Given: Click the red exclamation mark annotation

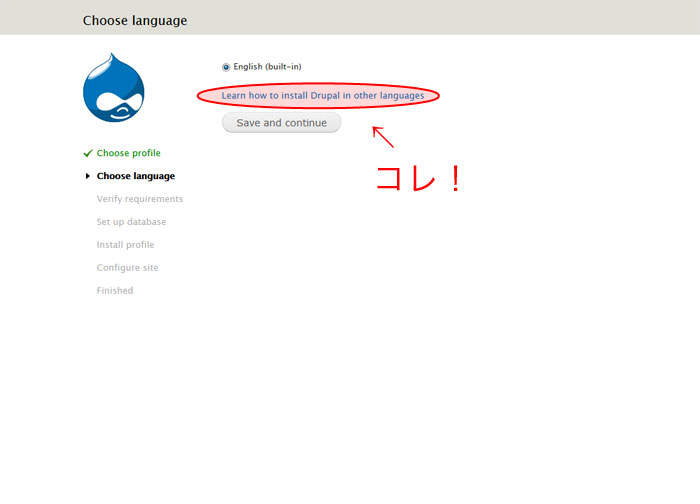Looking at the screenshot, I should coord(453,178).
